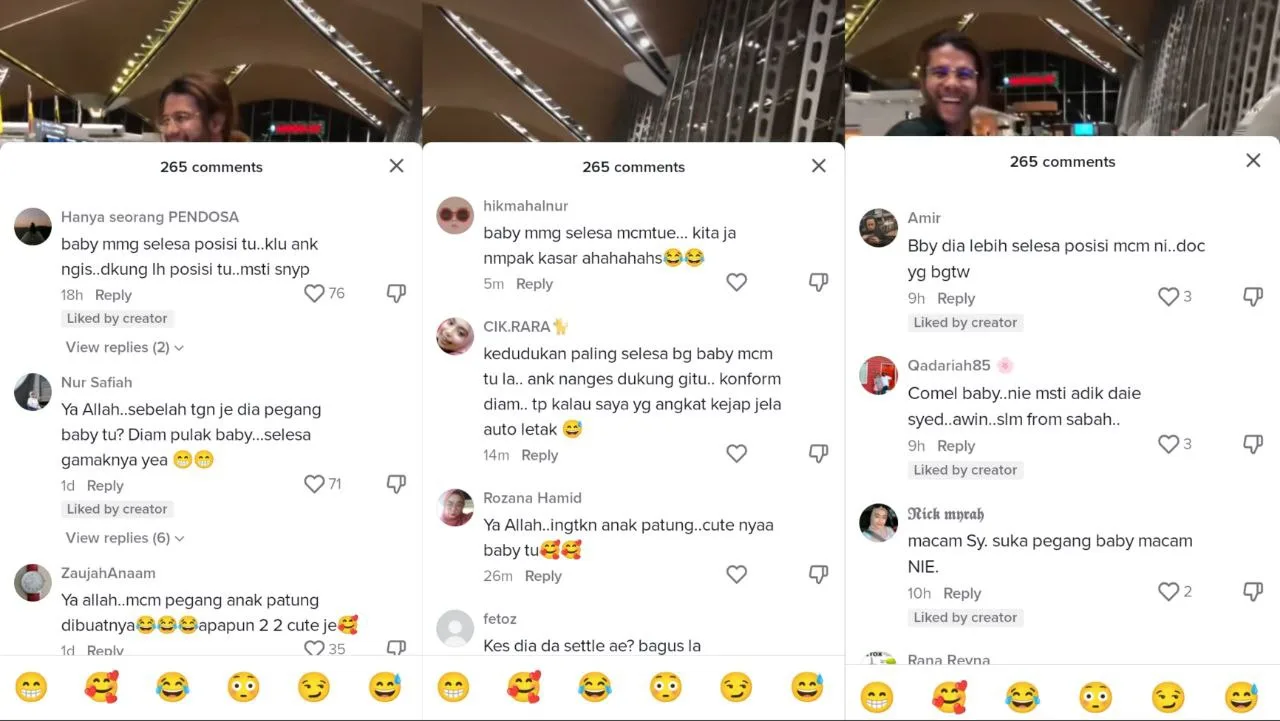
Task: Close the left comments panel
Action: pos(397,166)
